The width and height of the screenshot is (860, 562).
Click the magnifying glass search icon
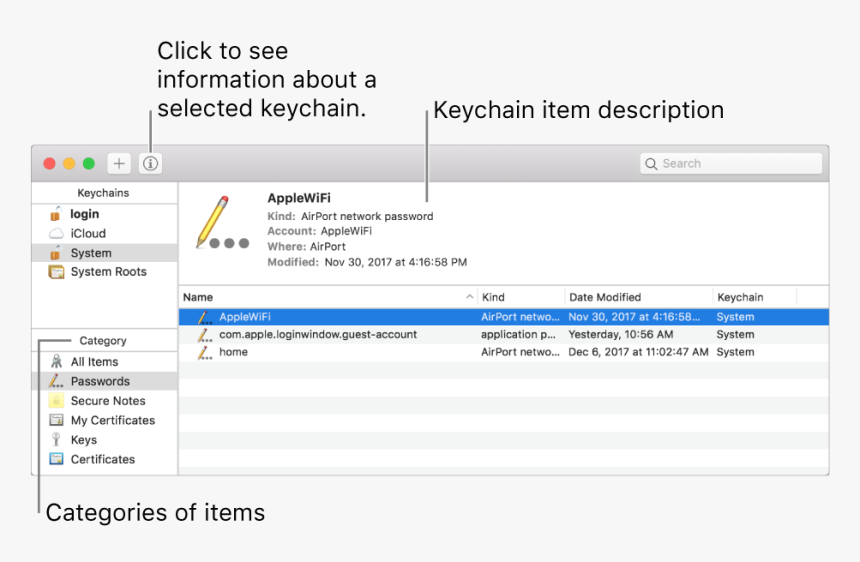pos(651,164)
